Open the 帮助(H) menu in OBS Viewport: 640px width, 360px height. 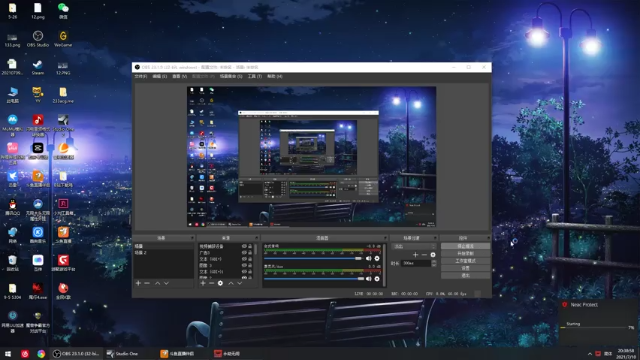(275, 76)
